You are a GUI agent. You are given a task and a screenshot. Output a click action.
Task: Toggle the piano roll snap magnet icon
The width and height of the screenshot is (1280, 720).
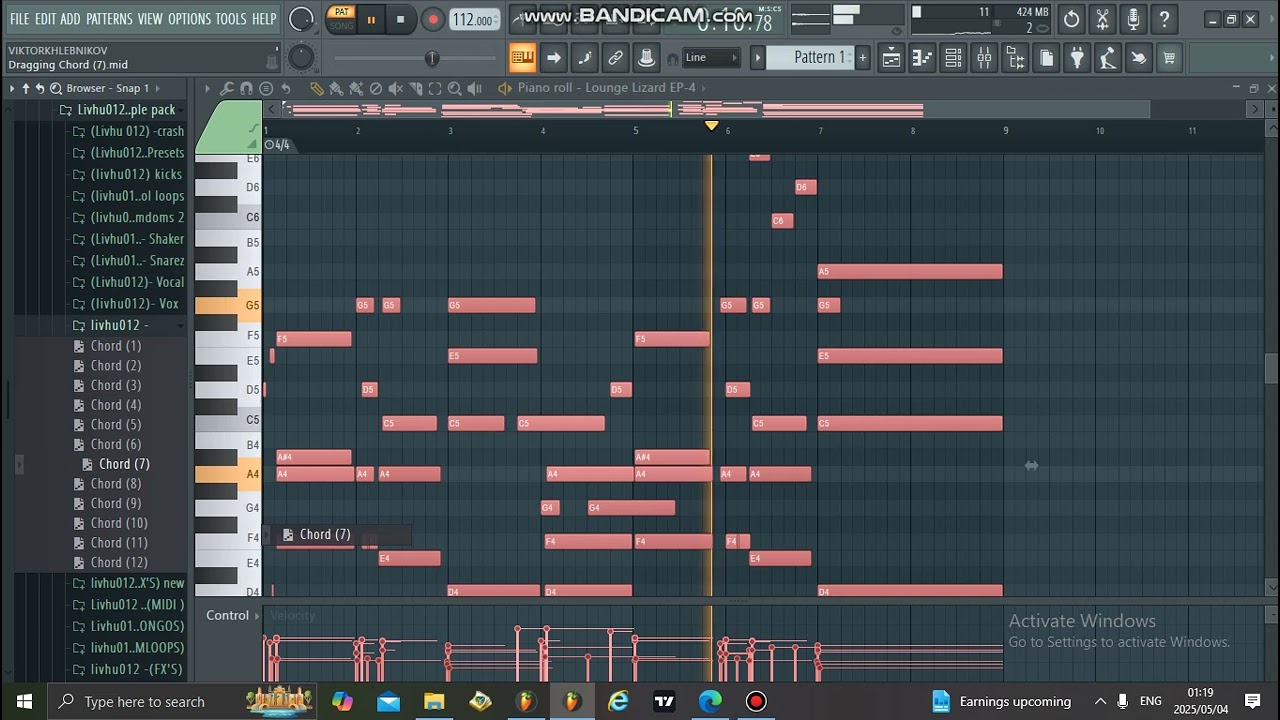(x=247, y=88)
